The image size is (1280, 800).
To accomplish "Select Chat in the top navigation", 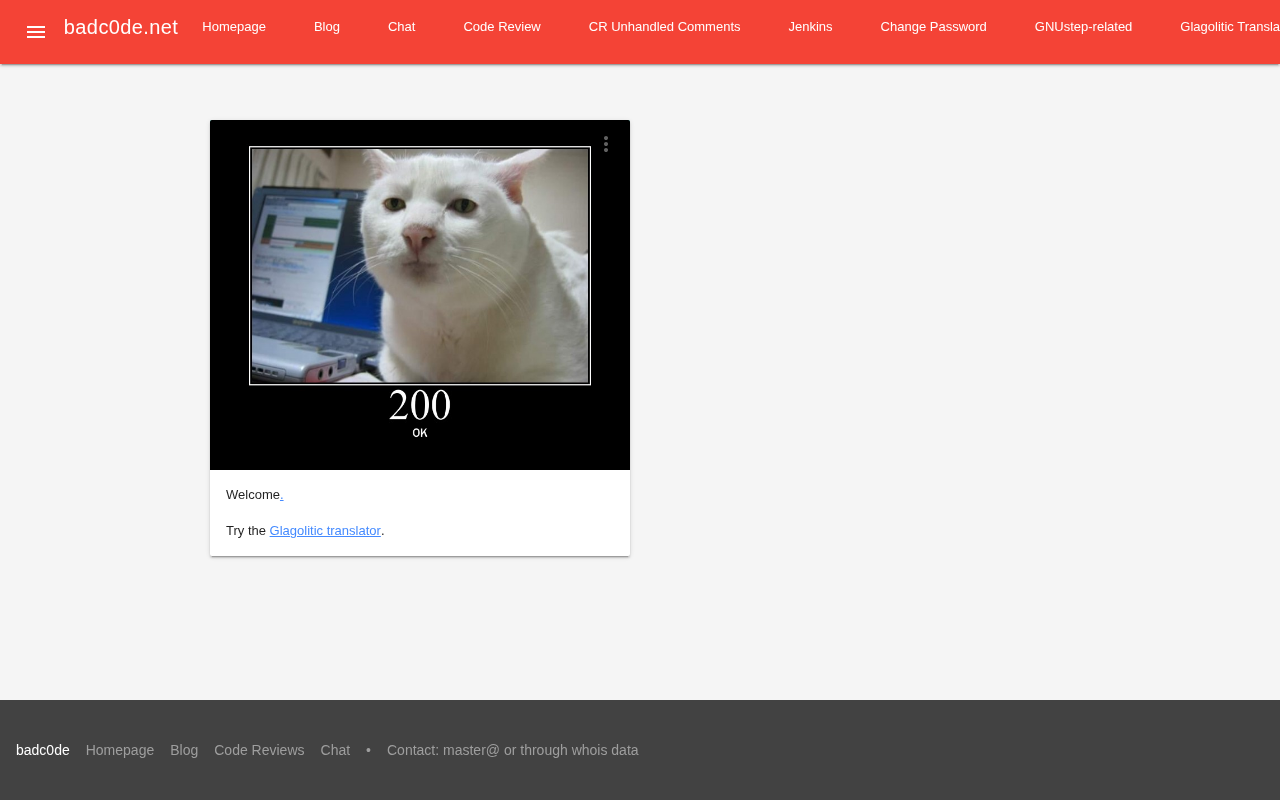I will pyautogui.click(x=401, y=27).
